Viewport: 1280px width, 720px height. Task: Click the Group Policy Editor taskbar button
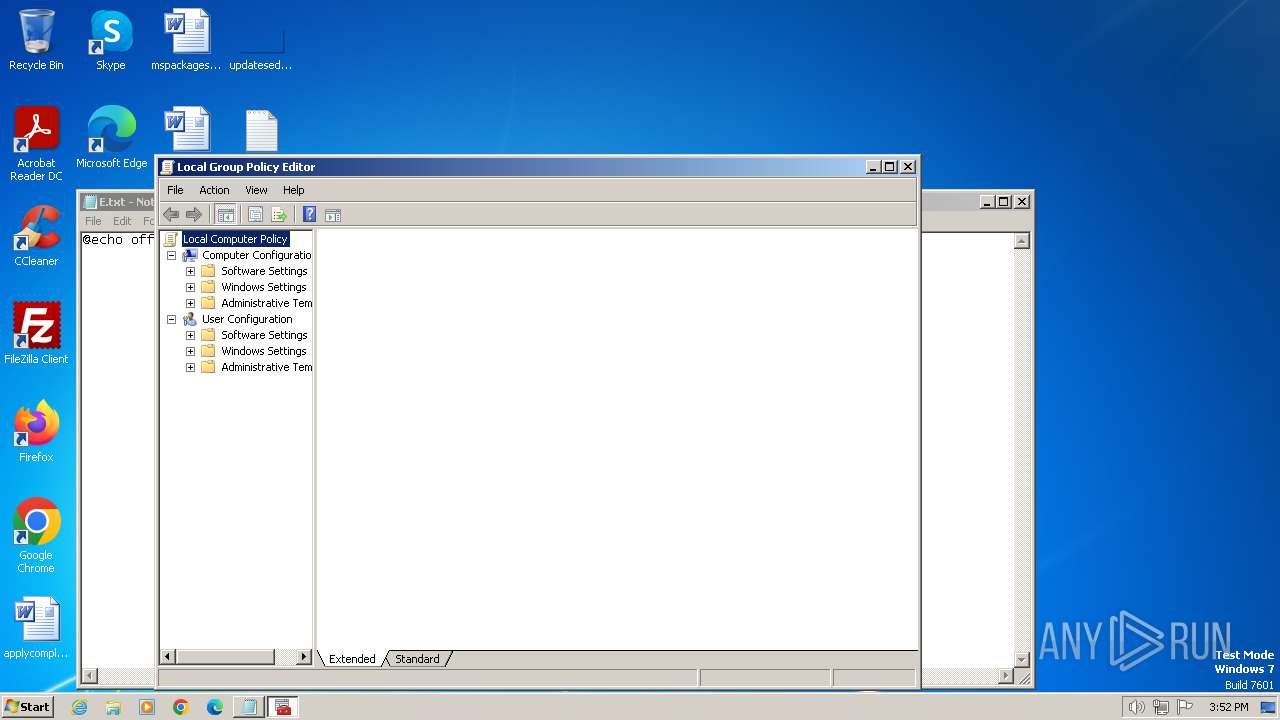pos(283,707)
